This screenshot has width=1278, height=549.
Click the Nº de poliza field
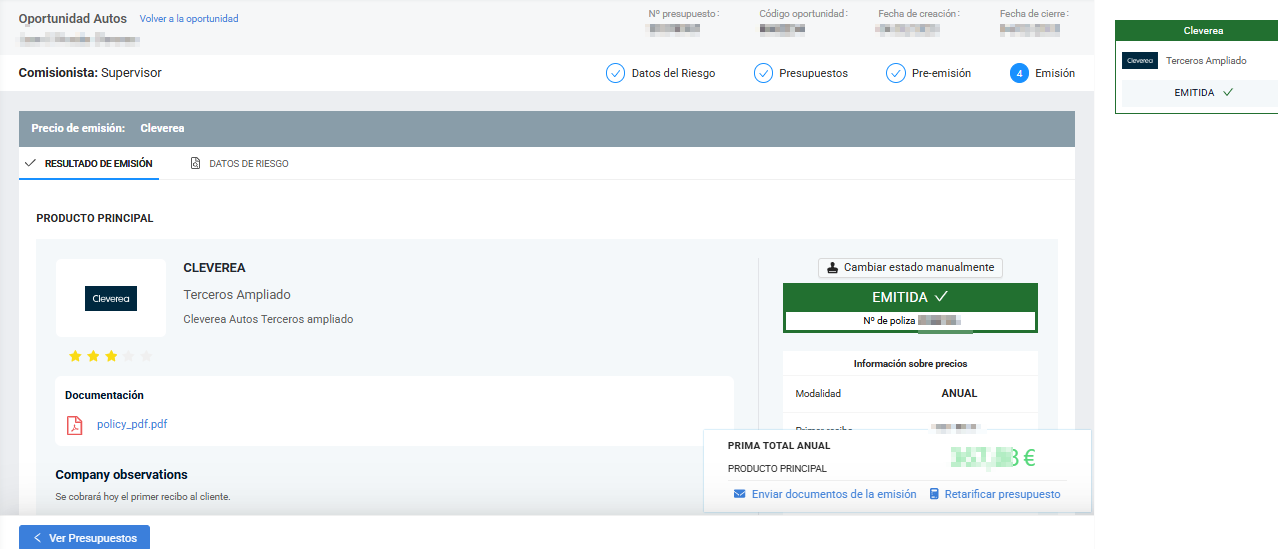point(910,321)
